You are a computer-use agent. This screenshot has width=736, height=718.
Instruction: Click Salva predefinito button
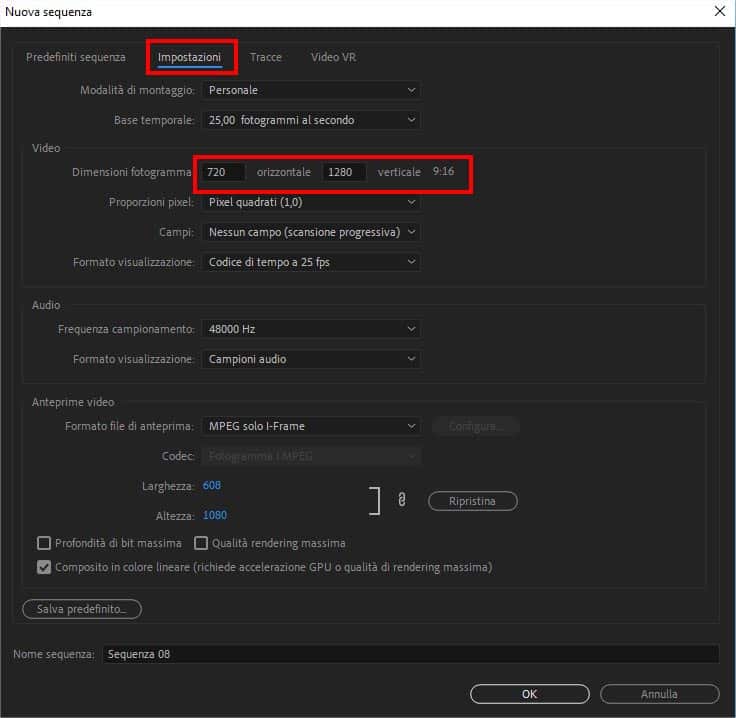tap(82, 609)
